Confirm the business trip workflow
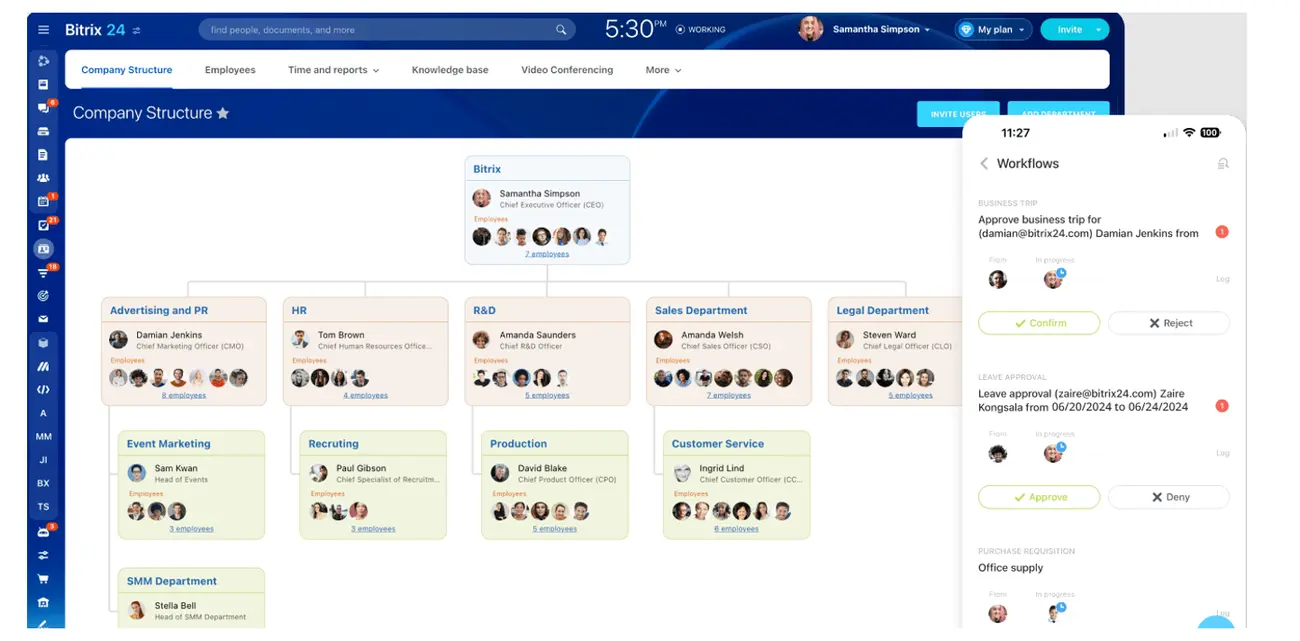 (x=1039, y=323)
